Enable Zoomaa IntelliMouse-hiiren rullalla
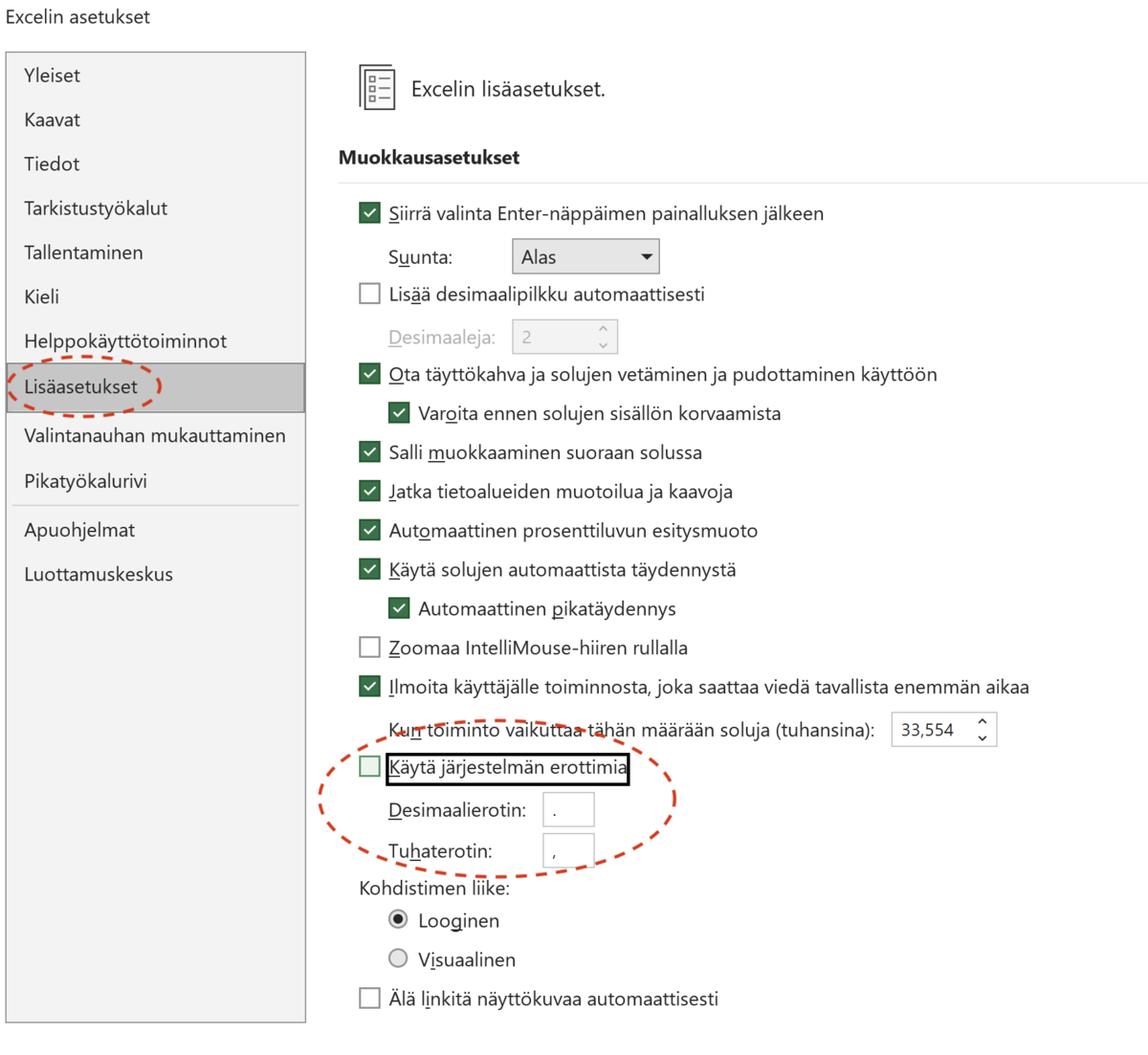Viewport: 1148px width, 1055px height. pos(369,648)
